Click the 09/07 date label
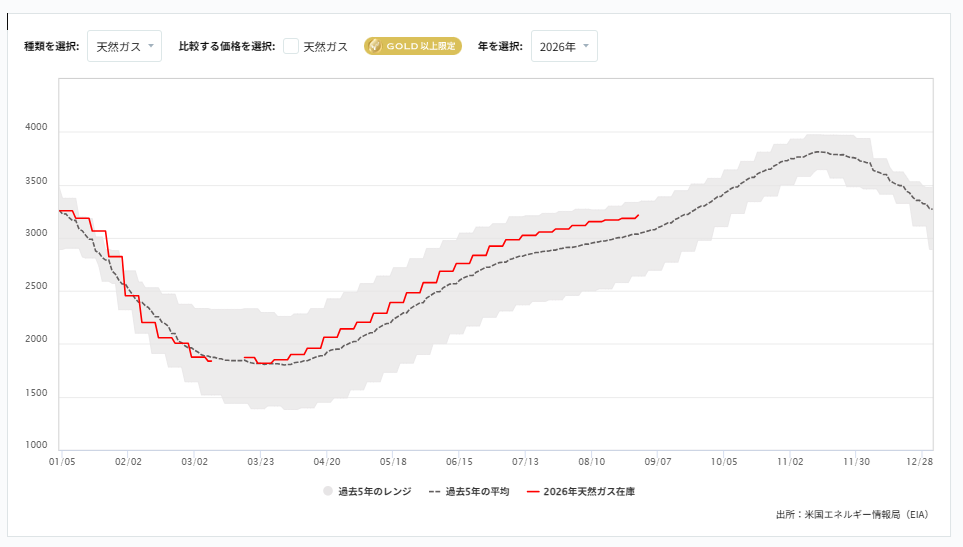Screen dimensions: 963x547 coord(658,462)
